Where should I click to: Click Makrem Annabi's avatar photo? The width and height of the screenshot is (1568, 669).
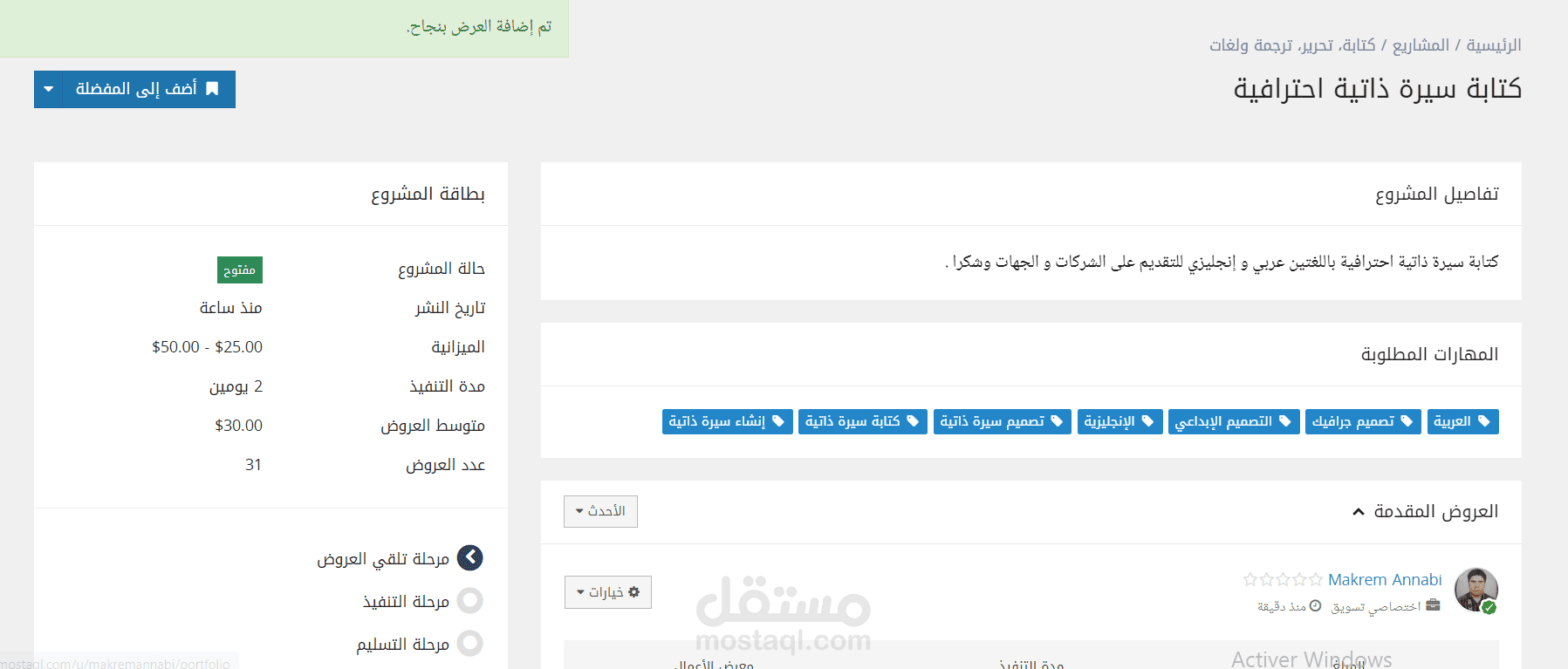pyautogui.click(x=1476, y=590)
